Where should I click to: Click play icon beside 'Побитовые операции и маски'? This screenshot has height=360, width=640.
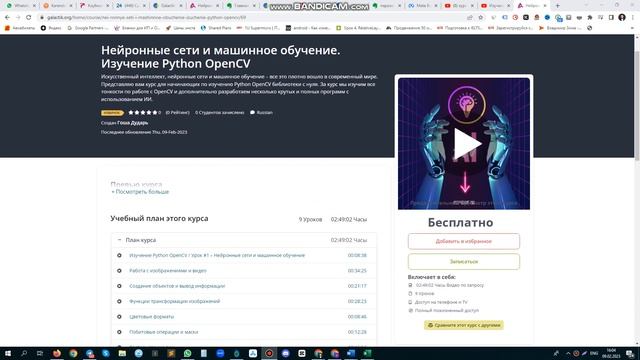[119, 332]
